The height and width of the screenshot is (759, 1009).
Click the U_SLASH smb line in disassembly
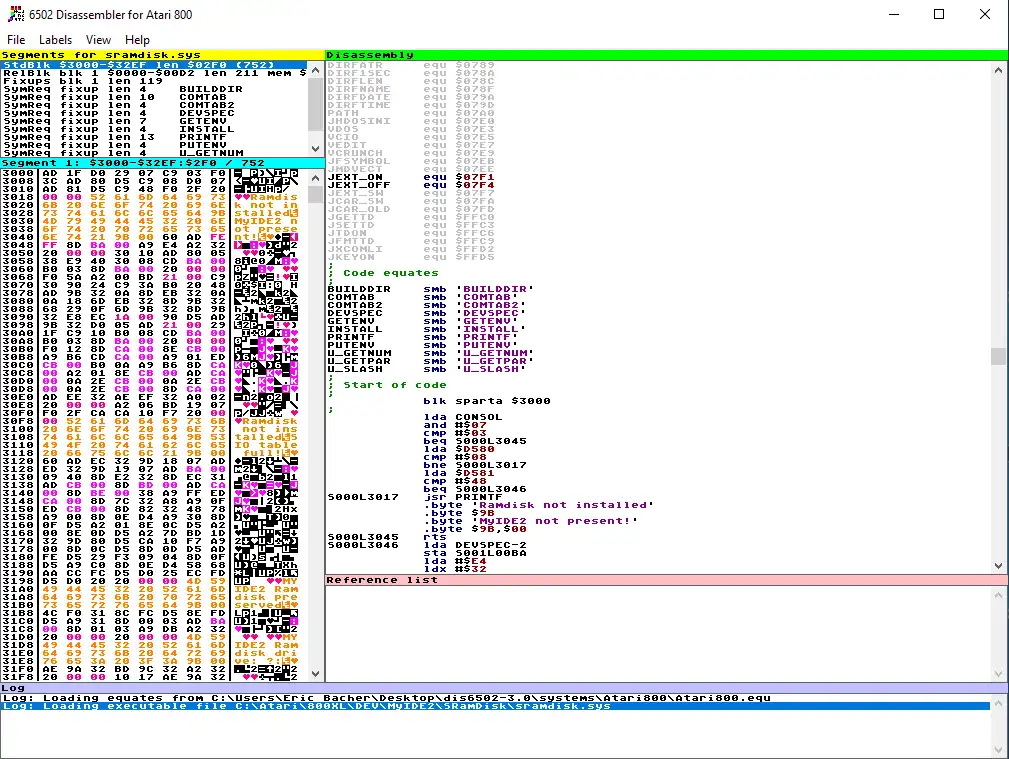(426, 369)
